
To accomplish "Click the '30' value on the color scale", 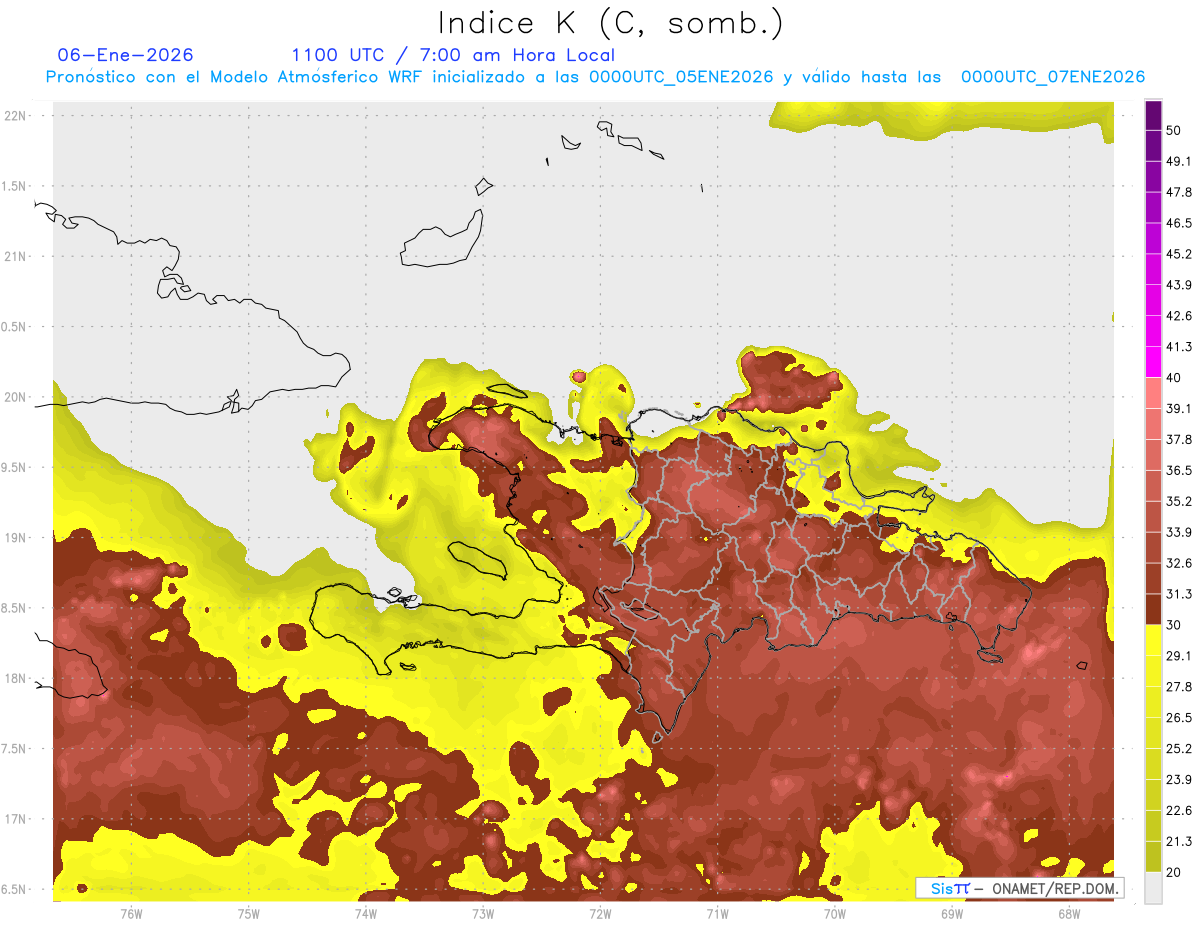I will [1174, 625].
